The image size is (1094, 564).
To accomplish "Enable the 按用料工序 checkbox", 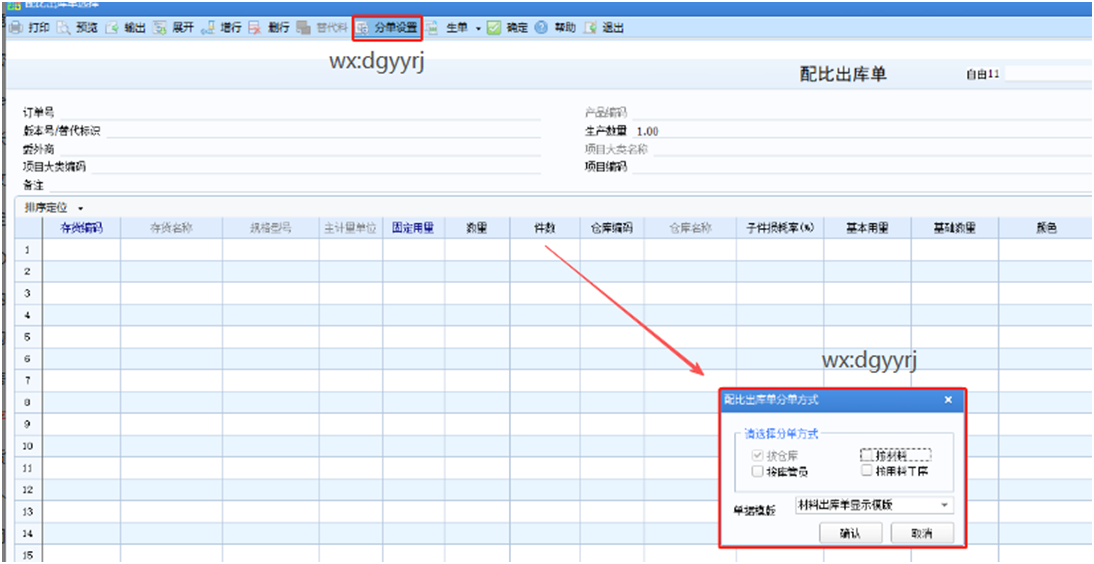I will click(867, 471).
